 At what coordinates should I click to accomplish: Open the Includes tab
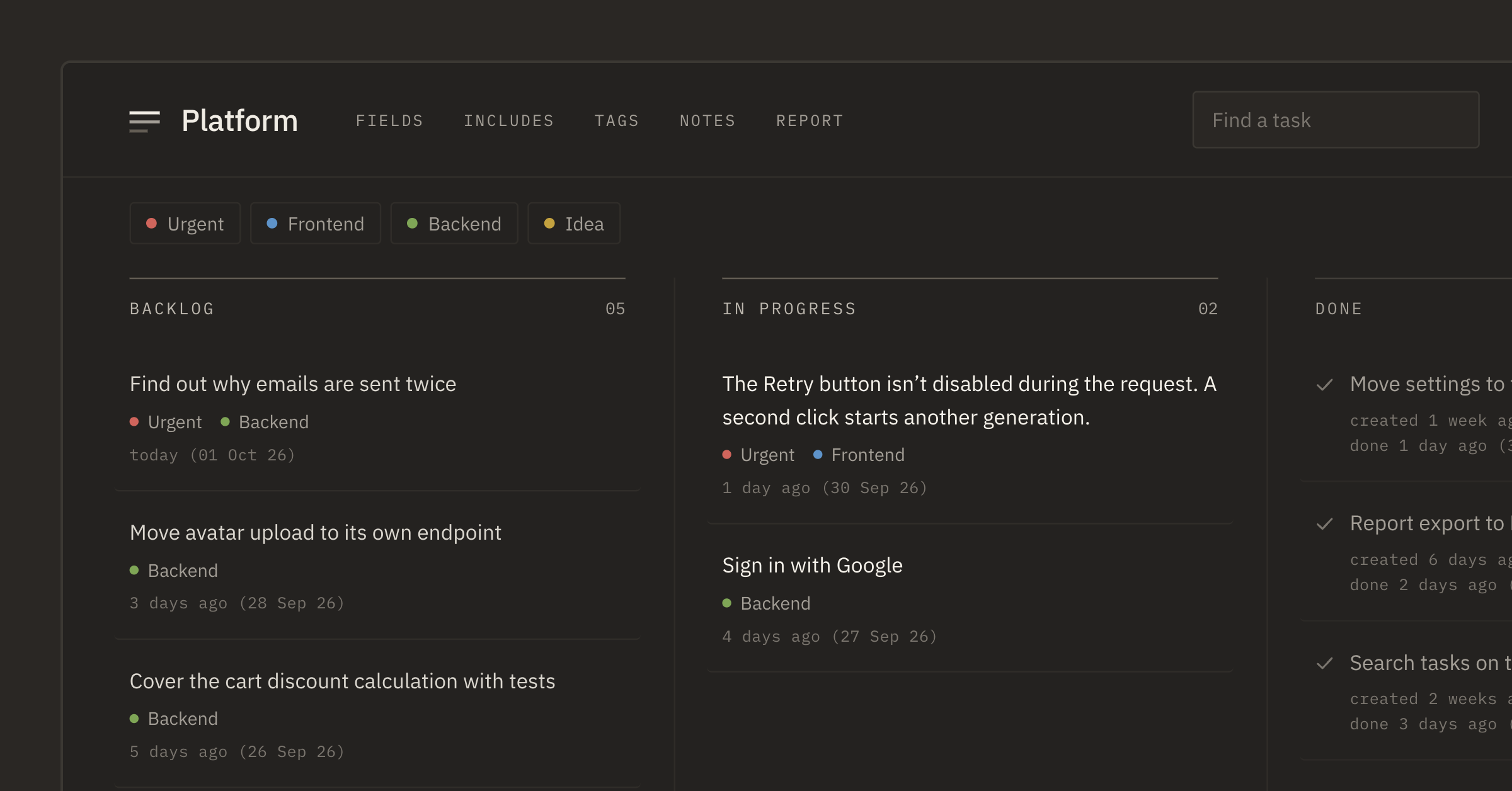(x=509, y=120)
